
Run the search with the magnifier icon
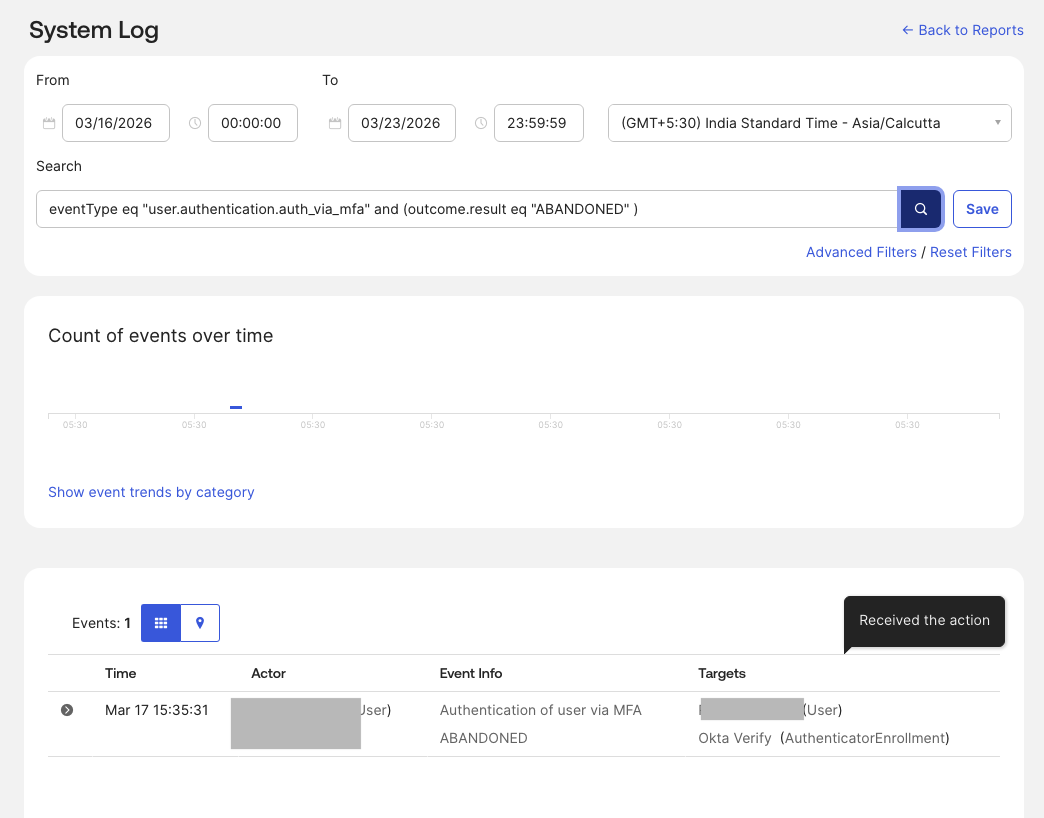920,208
